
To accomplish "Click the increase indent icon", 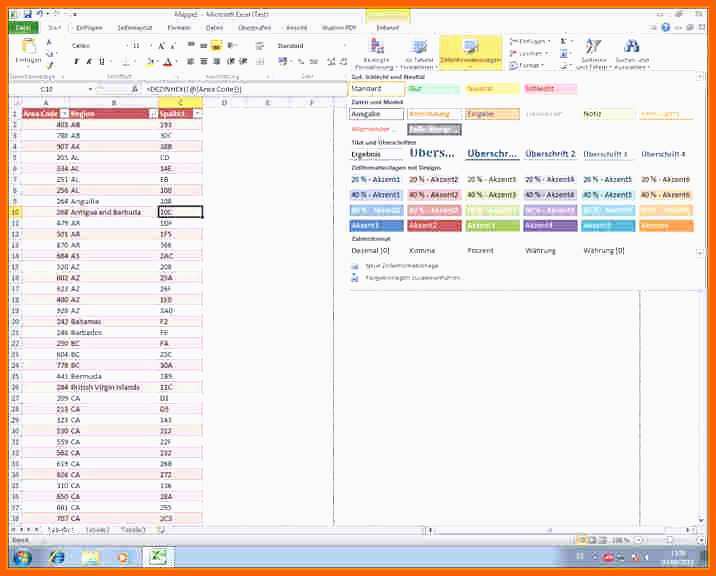I will click(x=244, y=61).
